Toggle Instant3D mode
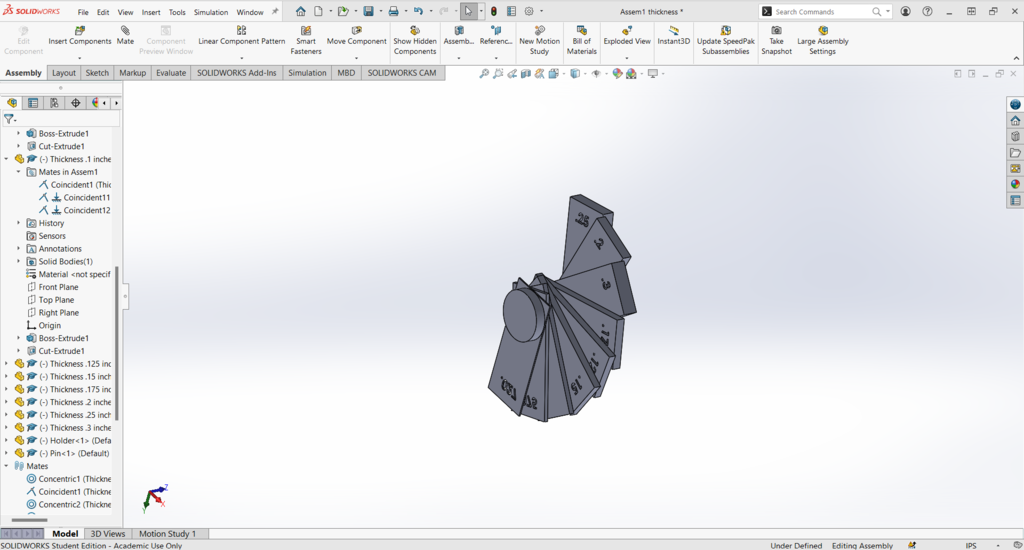 coord(673,30)
